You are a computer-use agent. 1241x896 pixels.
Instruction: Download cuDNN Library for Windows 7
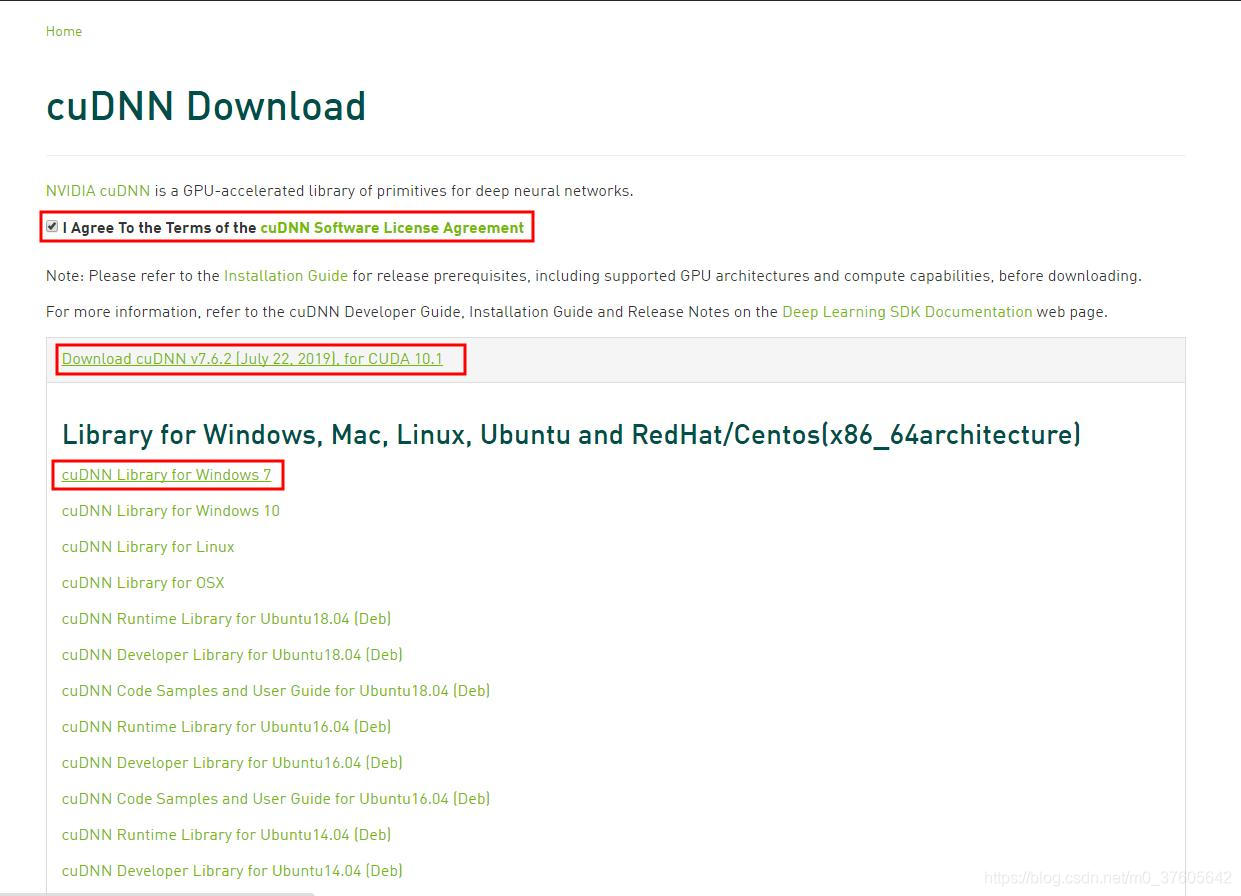(x=166, y=474)
